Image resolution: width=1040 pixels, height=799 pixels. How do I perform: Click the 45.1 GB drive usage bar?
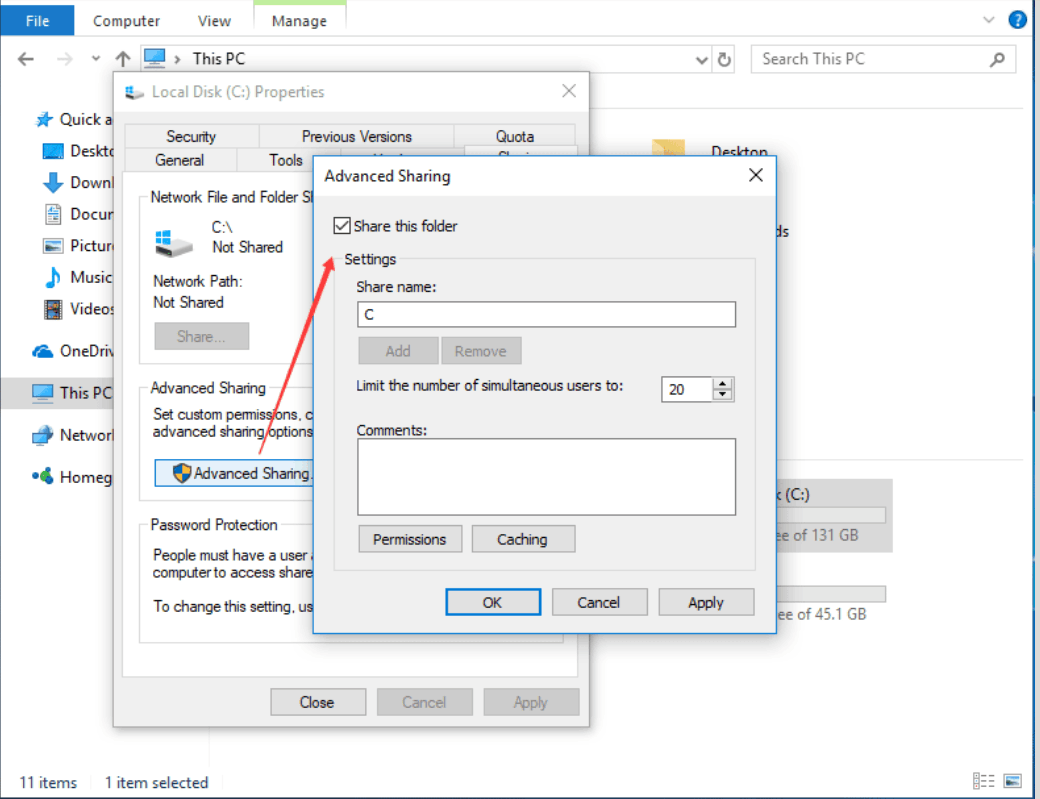click(830, 593)
